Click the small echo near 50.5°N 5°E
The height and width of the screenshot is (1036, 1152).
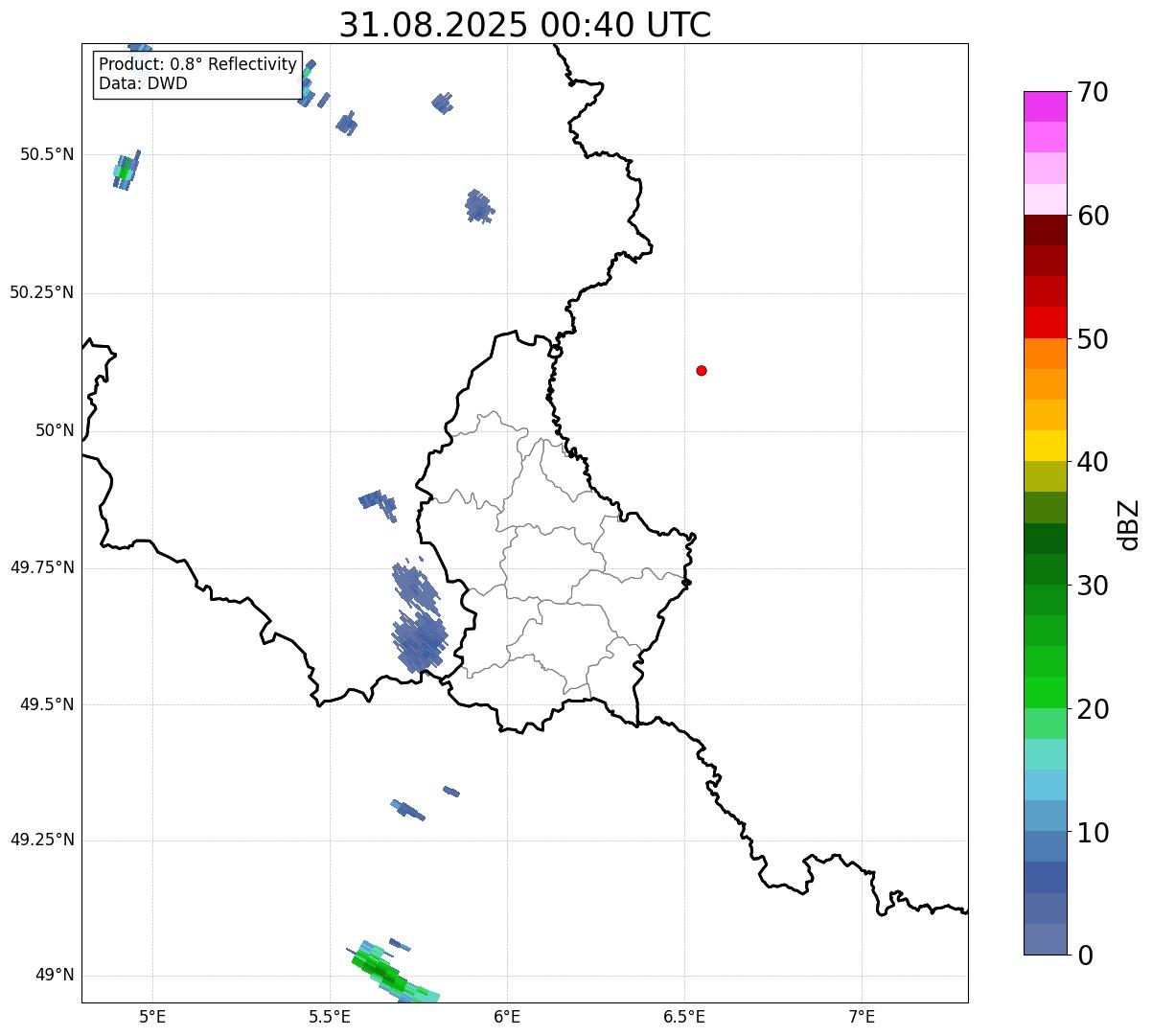(126, 170)
